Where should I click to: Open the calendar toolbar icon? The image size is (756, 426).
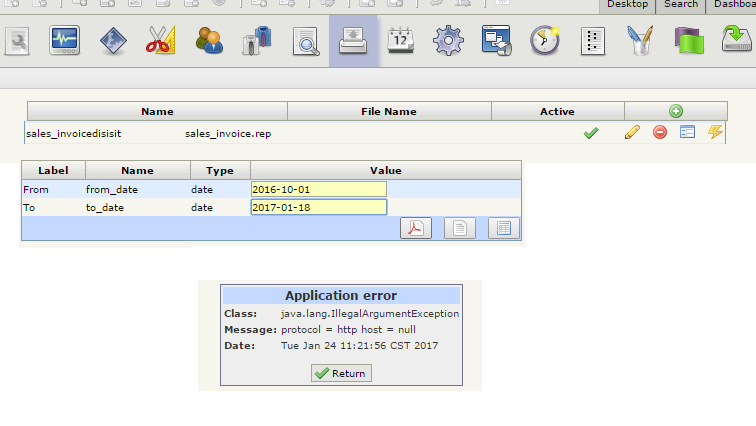pyautogui.click(x=401, y=41)
